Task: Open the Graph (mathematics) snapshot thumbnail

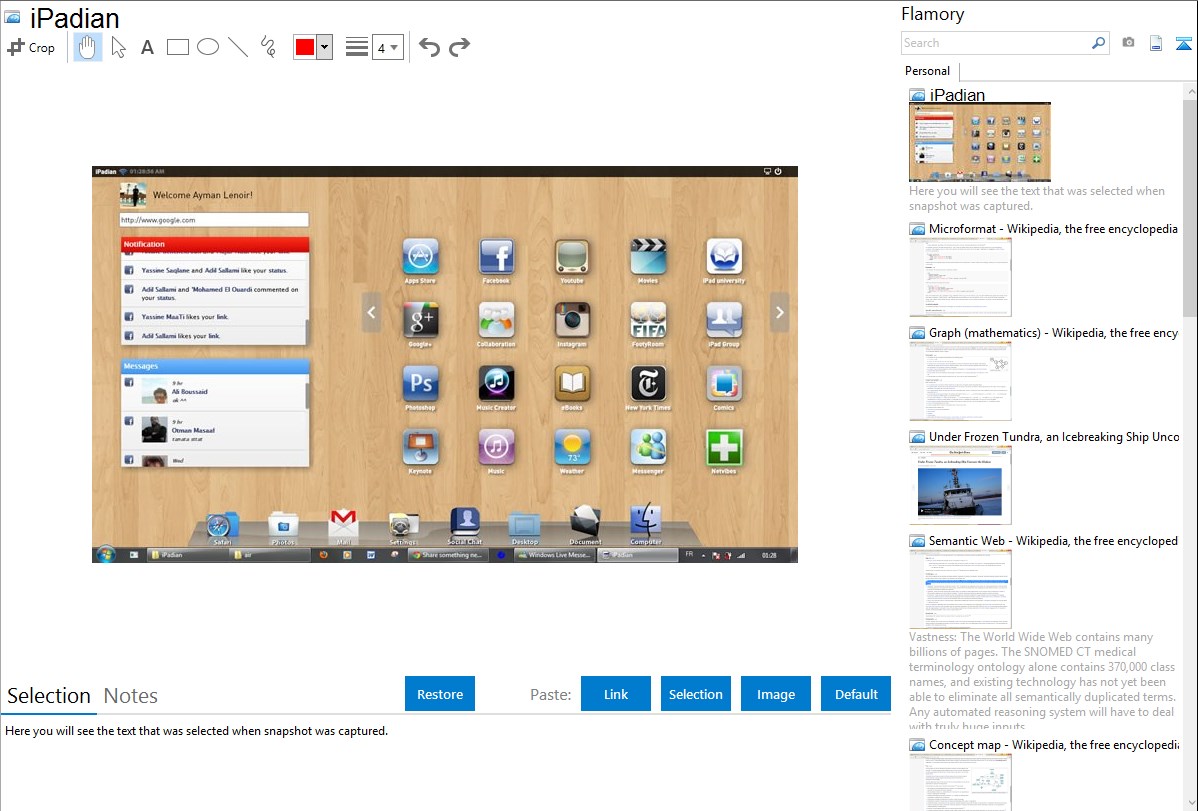Action: 960,381
